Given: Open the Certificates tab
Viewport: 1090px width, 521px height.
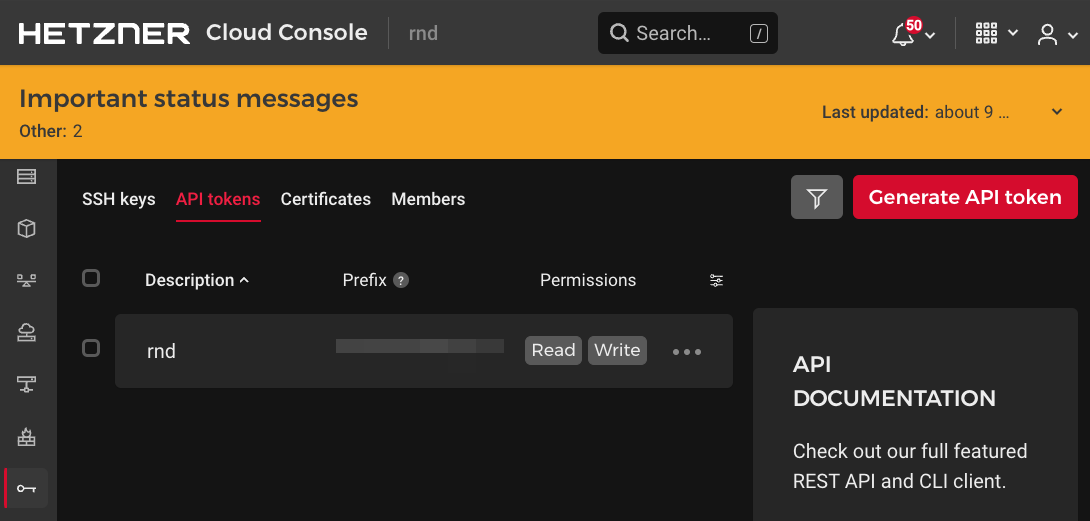Looking at the screenshot, I should click(325, 199).
